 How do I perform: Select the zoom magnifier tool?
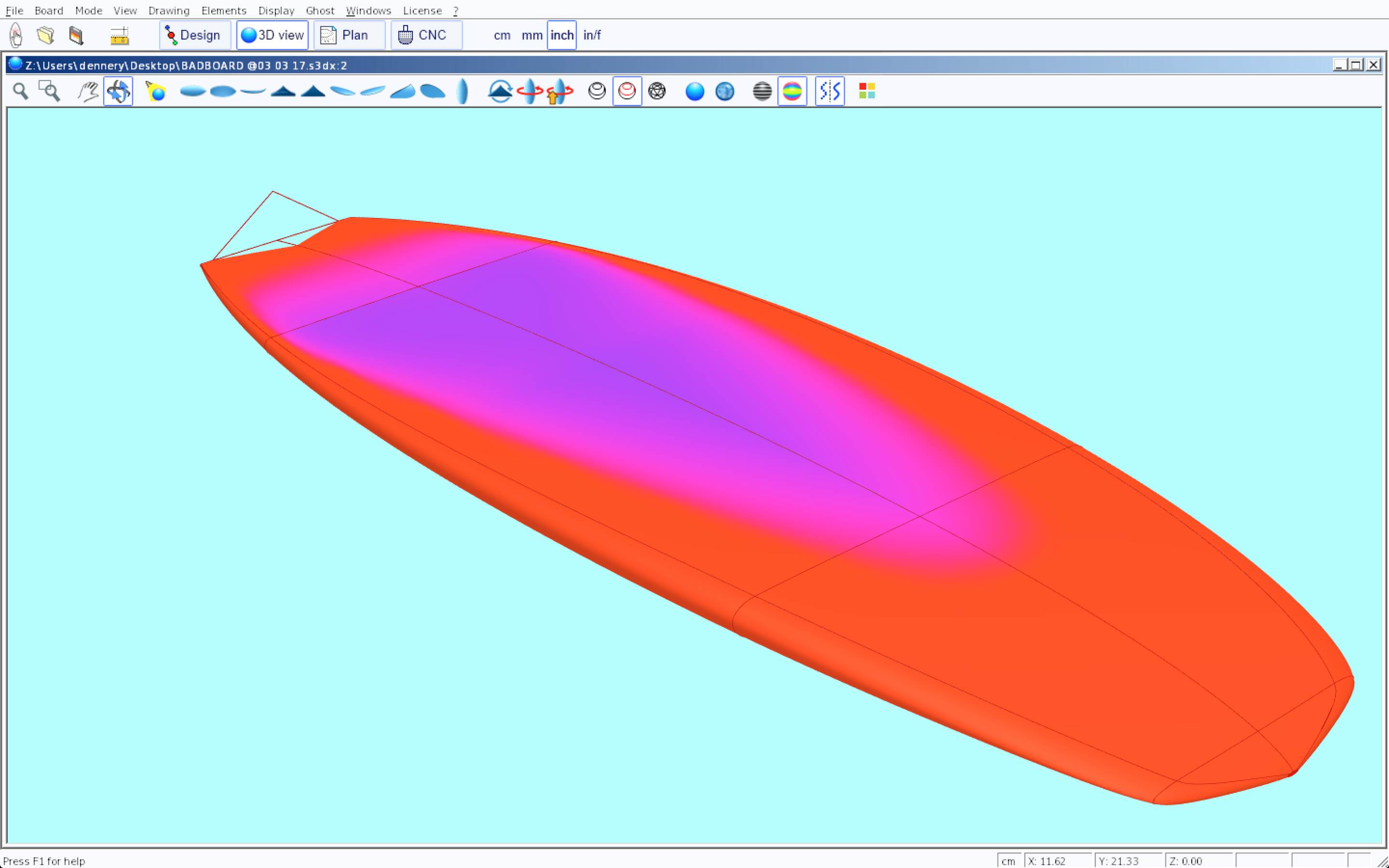tap(21, 91)
